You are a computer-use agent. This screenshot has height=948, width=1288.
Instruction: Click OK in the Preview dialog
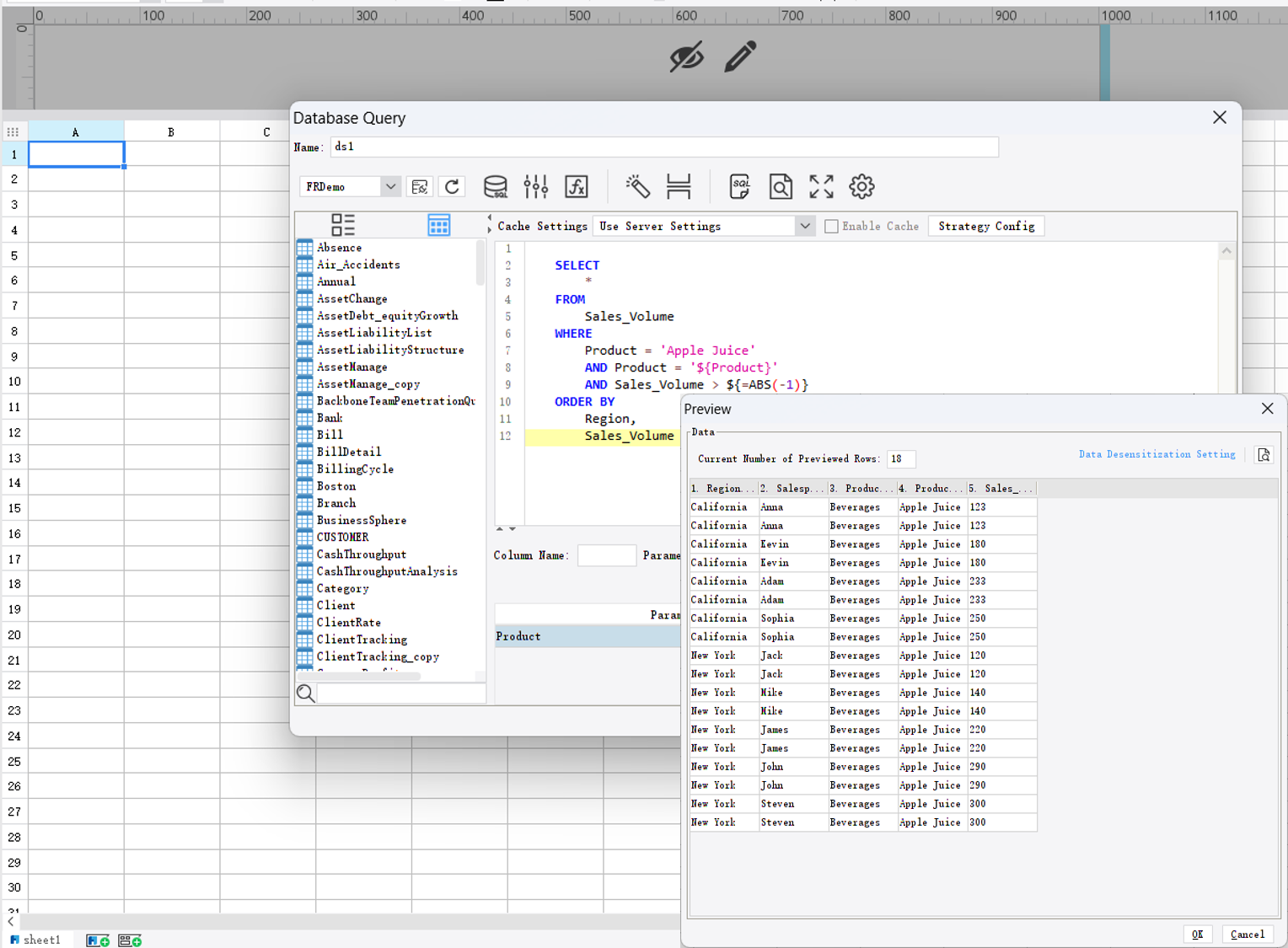tap(1197, 934)
